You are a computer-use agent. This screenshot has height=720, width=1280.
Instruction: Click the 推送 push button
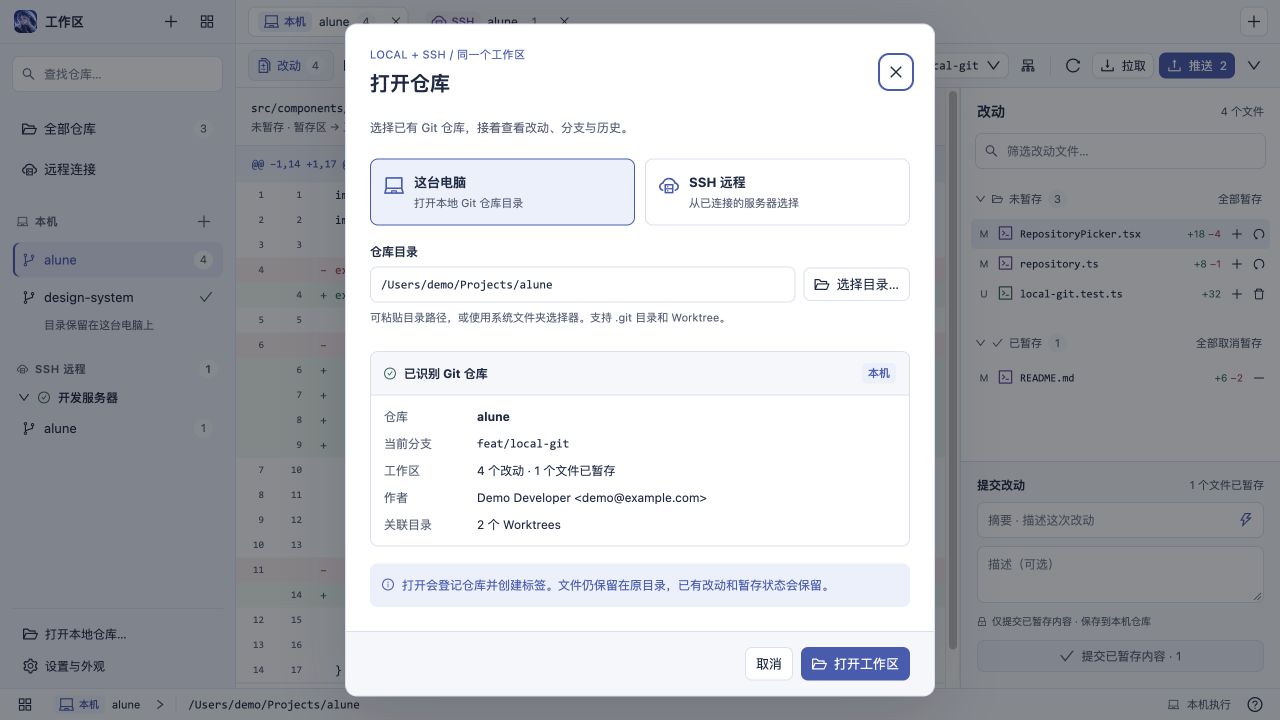pyautogui.click(x=1198, y=65)
